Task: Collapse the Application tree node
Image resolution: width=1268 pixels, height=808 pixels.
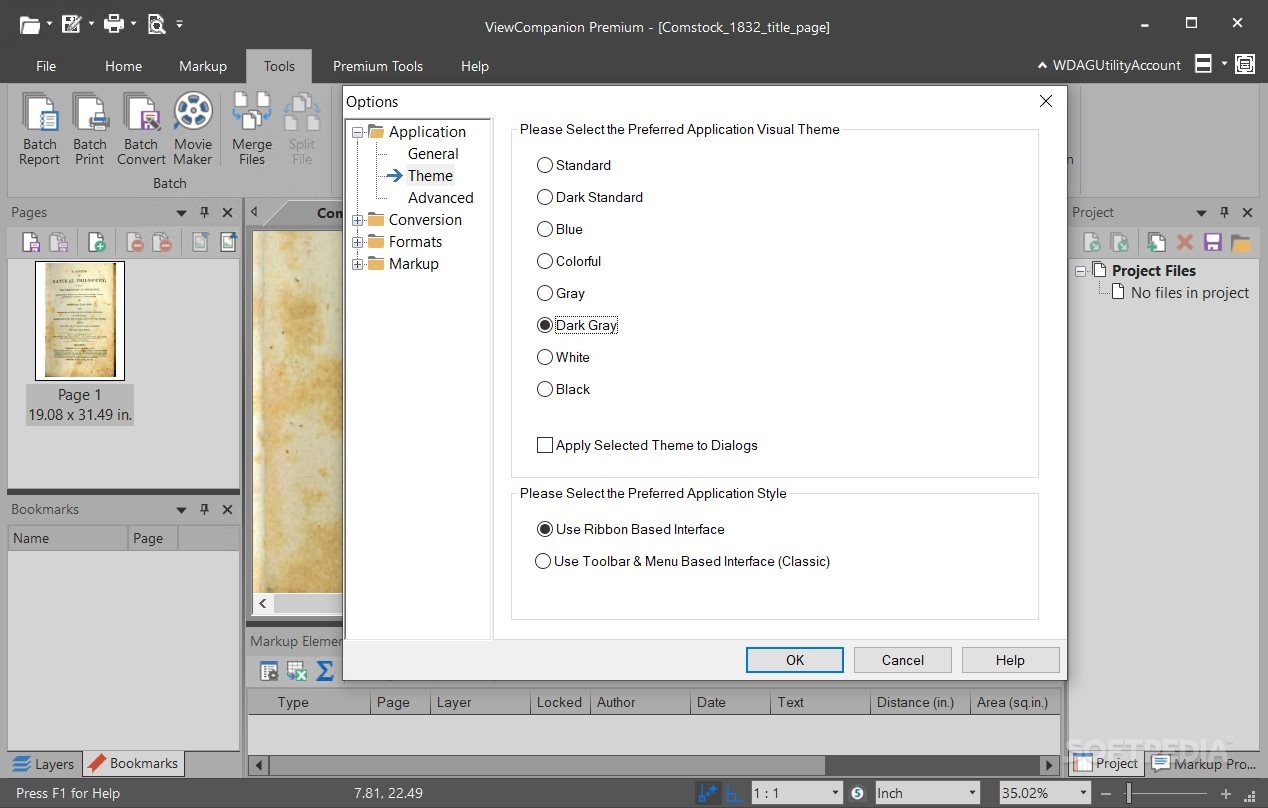Action: pos(358,132)
